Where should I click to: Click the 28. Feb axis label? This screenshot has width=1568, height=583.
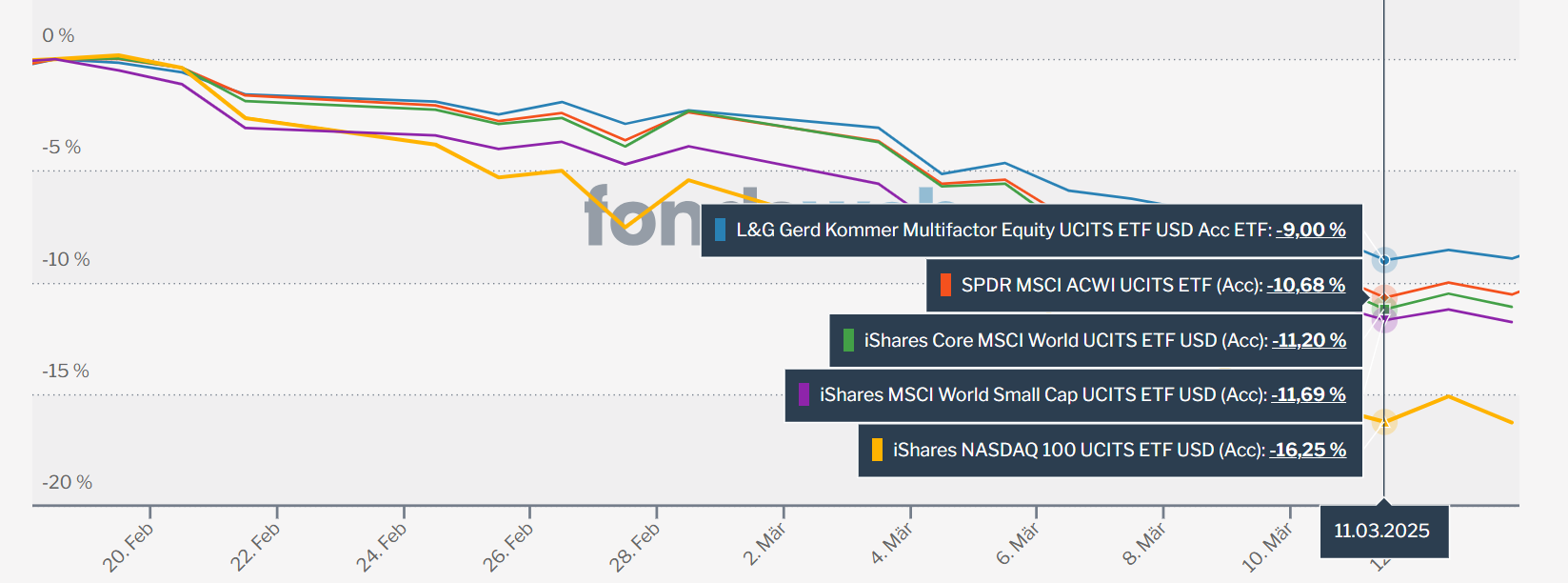(634, 547)
